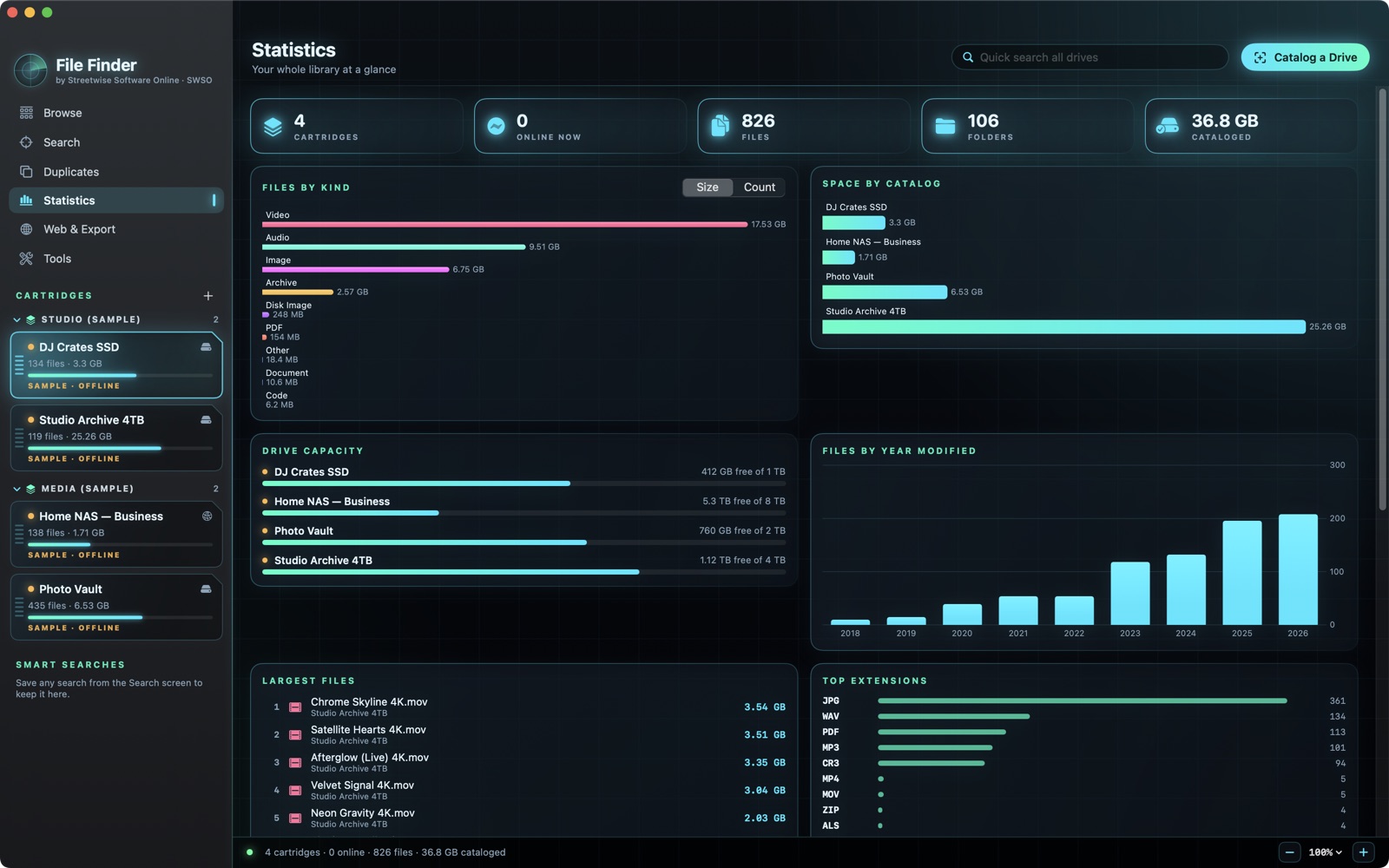The width and height of the screenshot is (1389, 868).
Task: Click the video file icon for Afterglow (Live) 4K.mov
Action: click(x=295, y=763)
